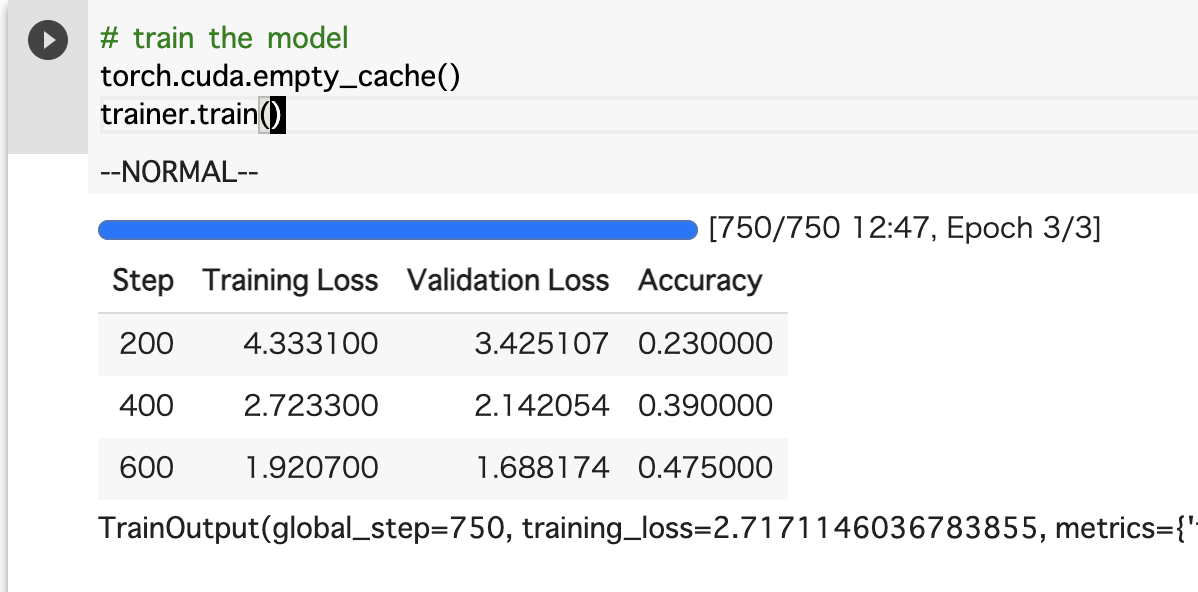The height and width of the screenshot is (592, 1198).
Task: Click the trainer.train() code line
Action: pos(193,115)
